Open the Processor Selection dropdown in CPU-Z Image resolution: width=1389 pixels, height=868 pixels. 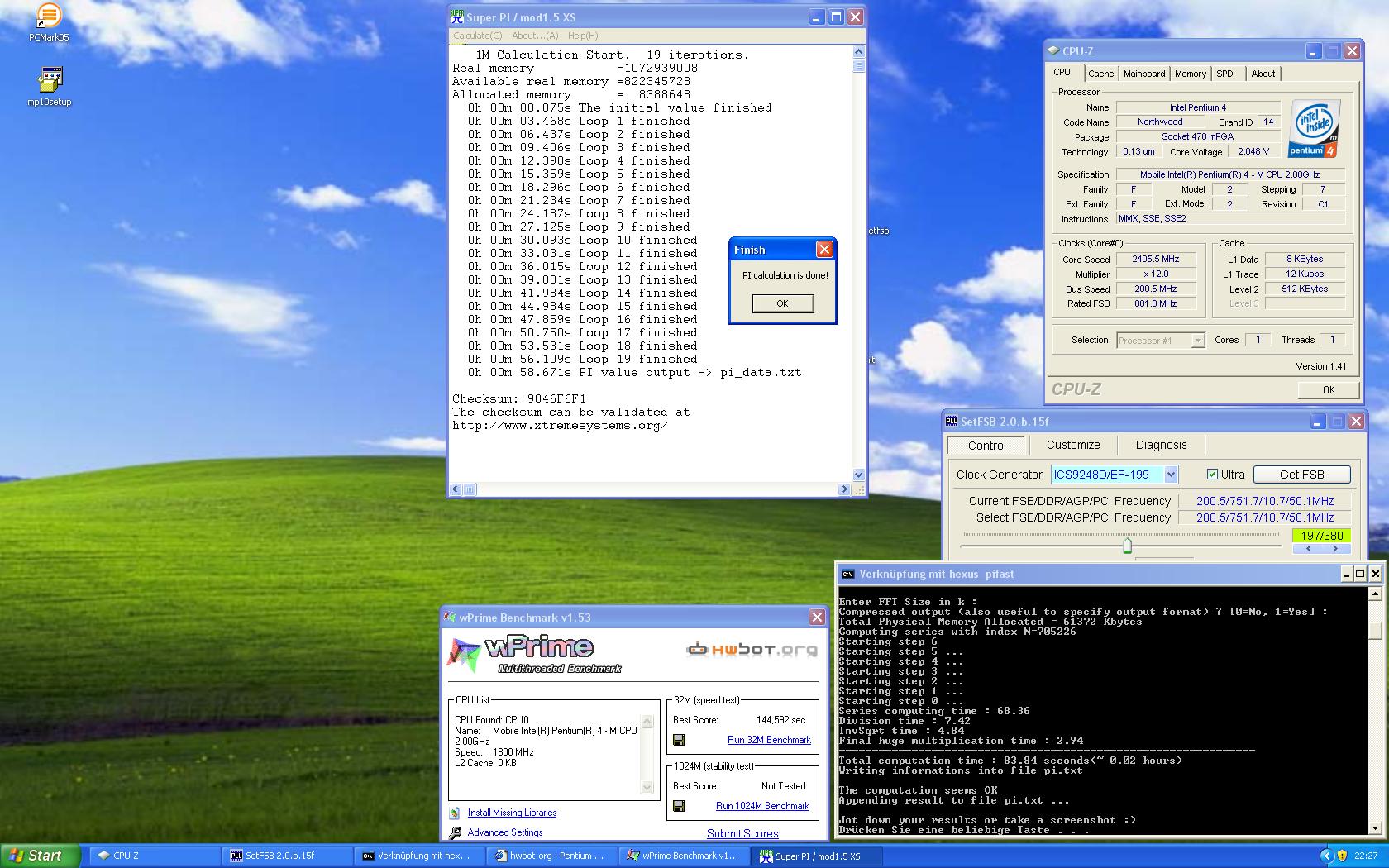[1197, 341]
